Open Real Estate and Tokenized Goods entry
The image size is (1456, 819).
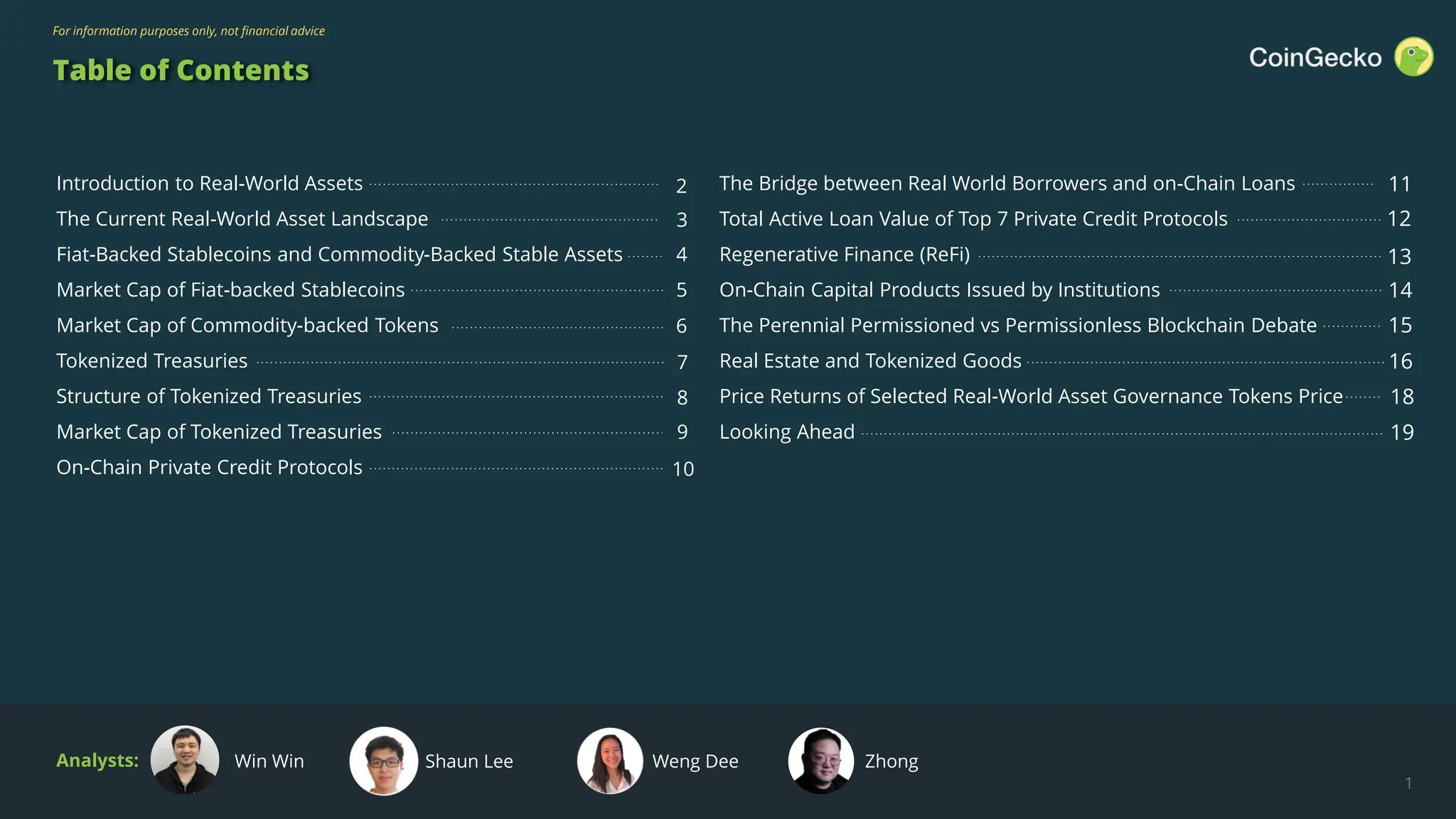(870, 361)
